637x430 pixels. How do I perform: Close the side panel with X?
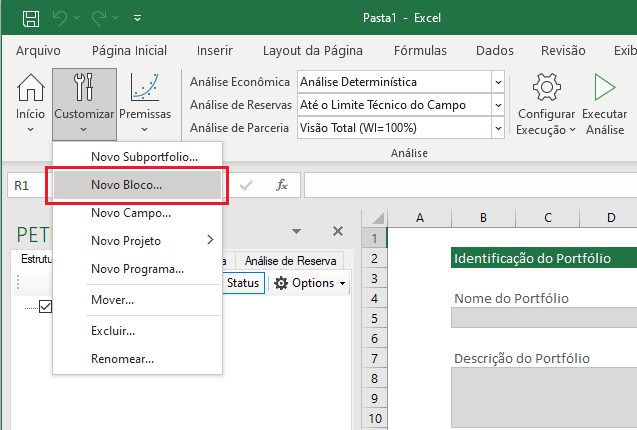[x=337, y=232]
